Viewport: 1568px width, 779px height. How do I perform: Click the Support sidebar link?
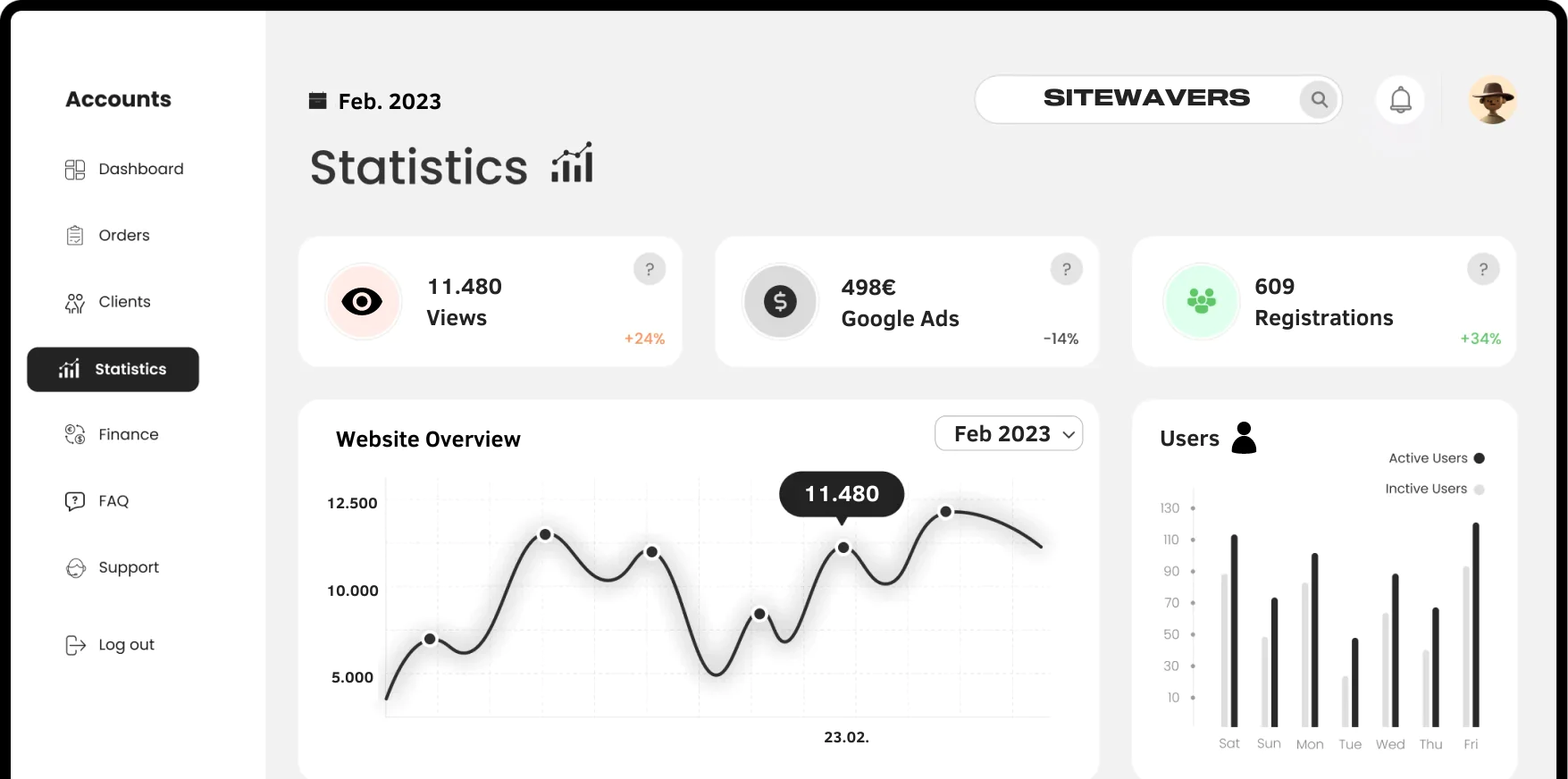[x=113, y=567]
